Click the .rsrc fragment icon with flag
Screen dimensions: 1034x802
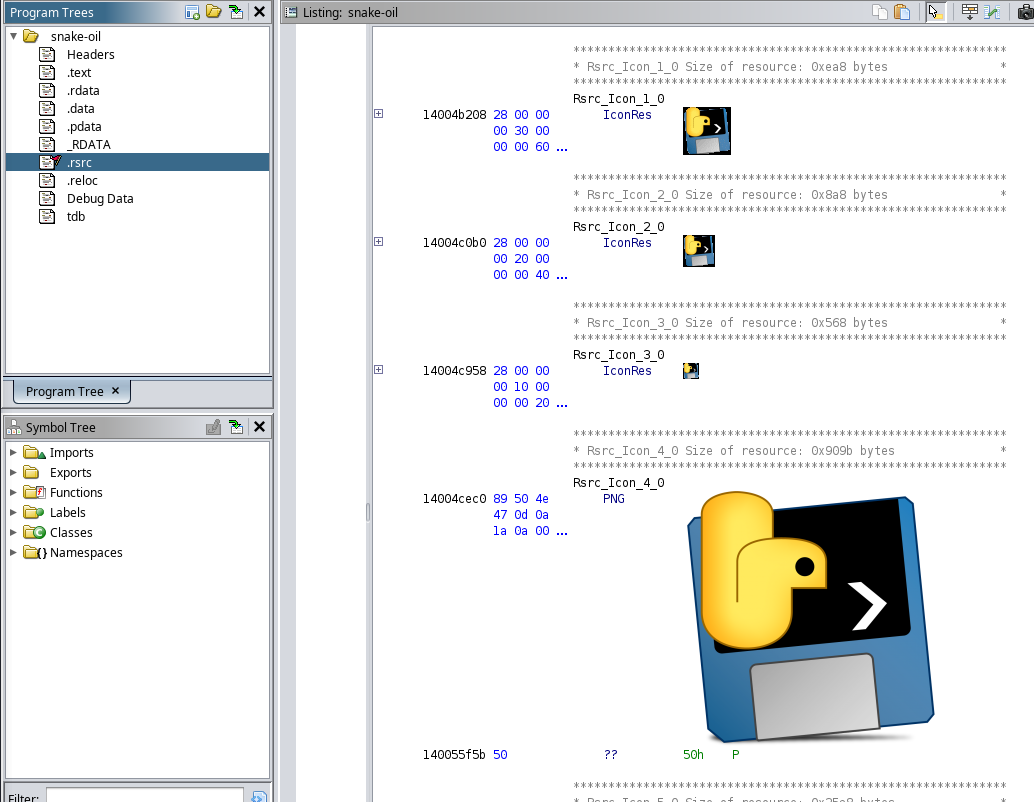(49, 162)
